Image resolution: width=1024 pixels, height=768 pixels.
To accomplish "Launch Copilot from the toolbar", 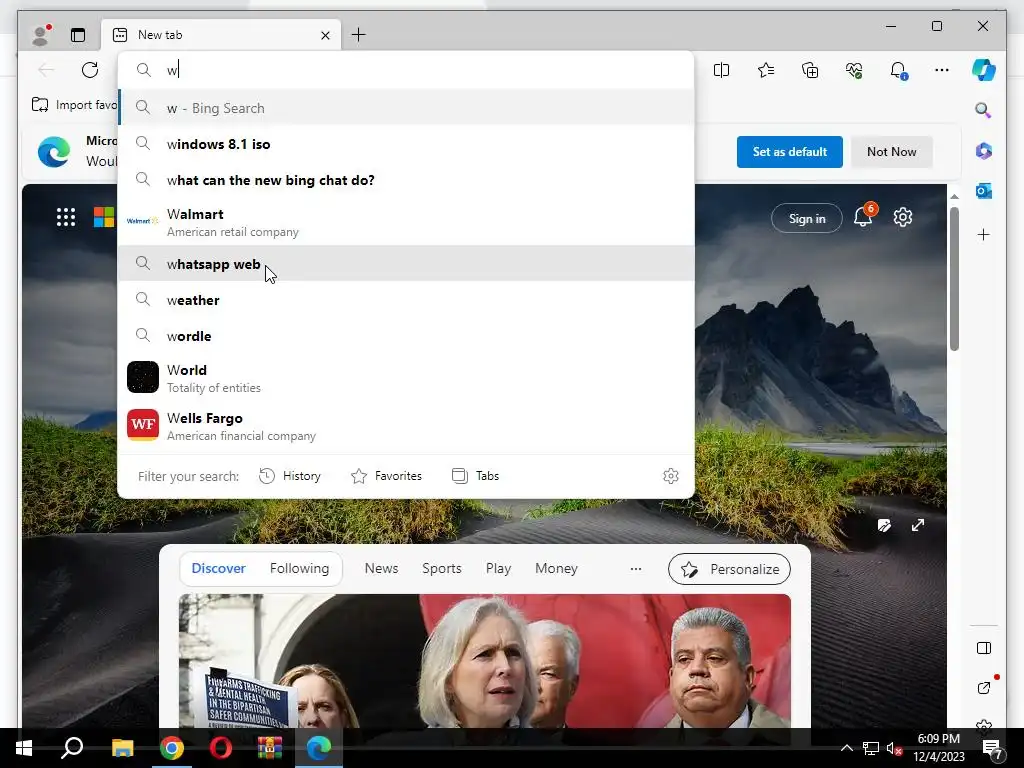I will click(x=984, y=70).
